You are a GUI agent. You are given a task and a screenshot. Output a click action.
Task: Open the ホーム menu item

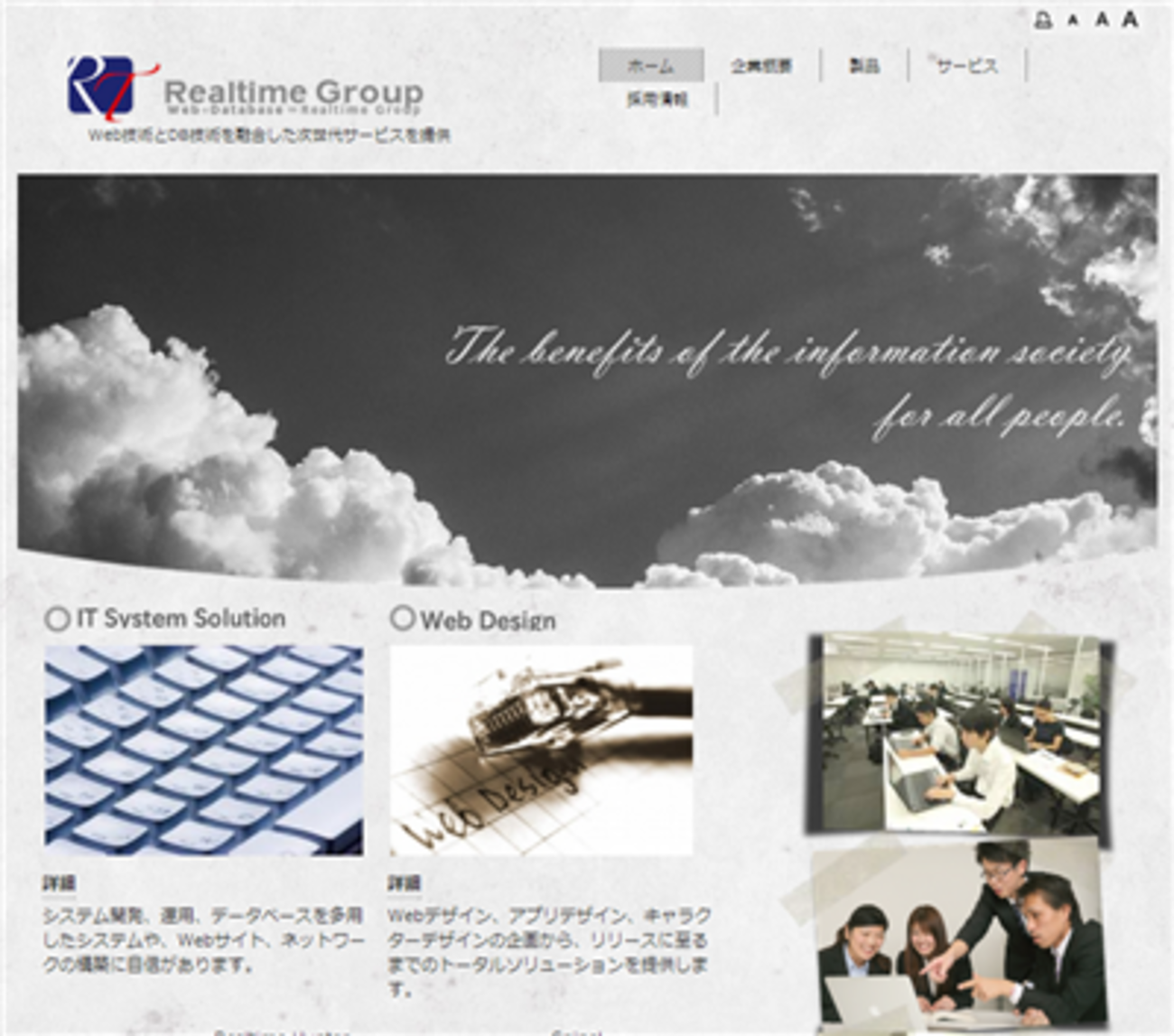click(651, 65)
